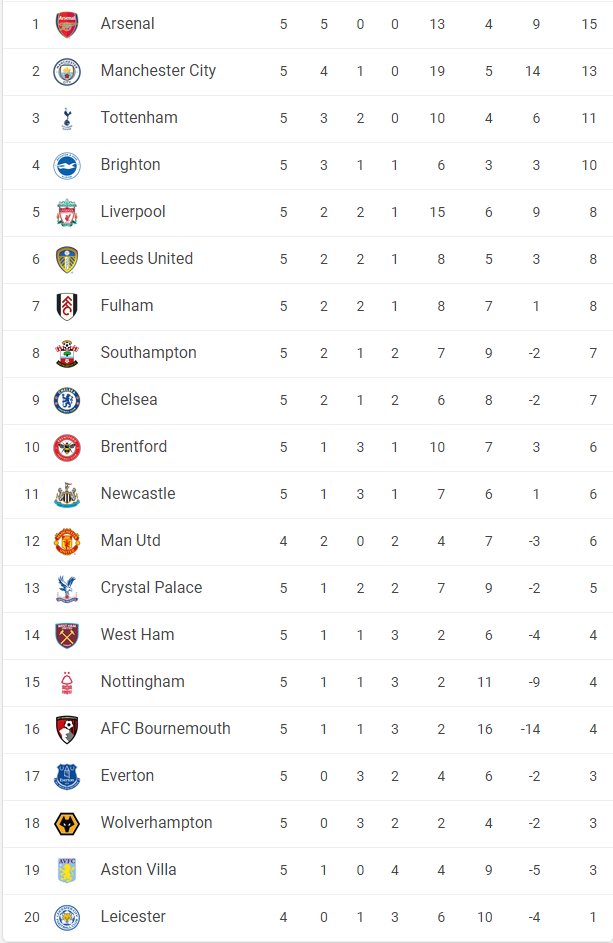Image resolution: width=613 pixels, height=943 pixels.
Task: Click the Manchester City badge icon
Action: tap(66, 71)
